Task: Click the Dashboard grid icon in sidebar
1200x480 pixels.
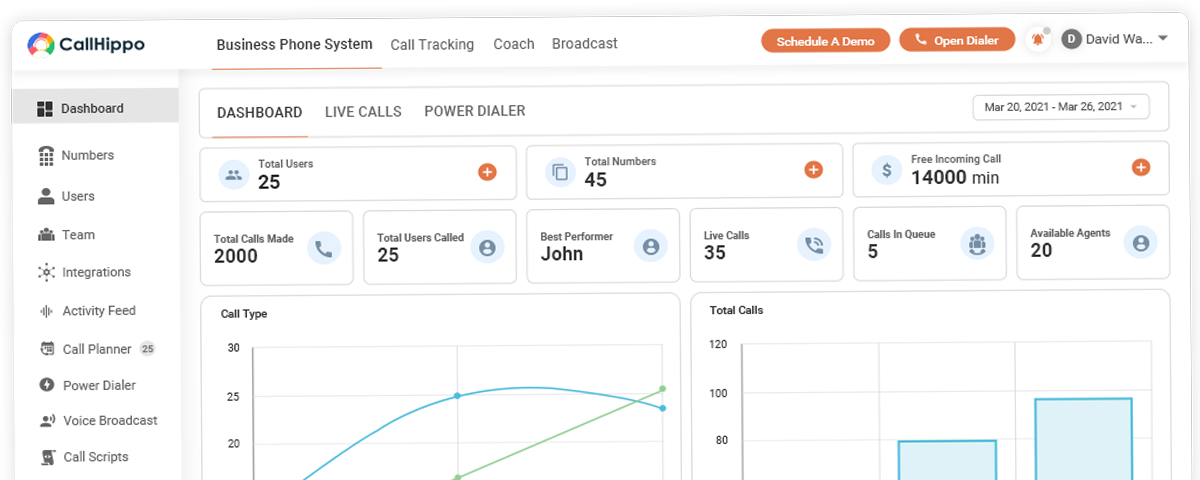Action: (x=45, y=108)
